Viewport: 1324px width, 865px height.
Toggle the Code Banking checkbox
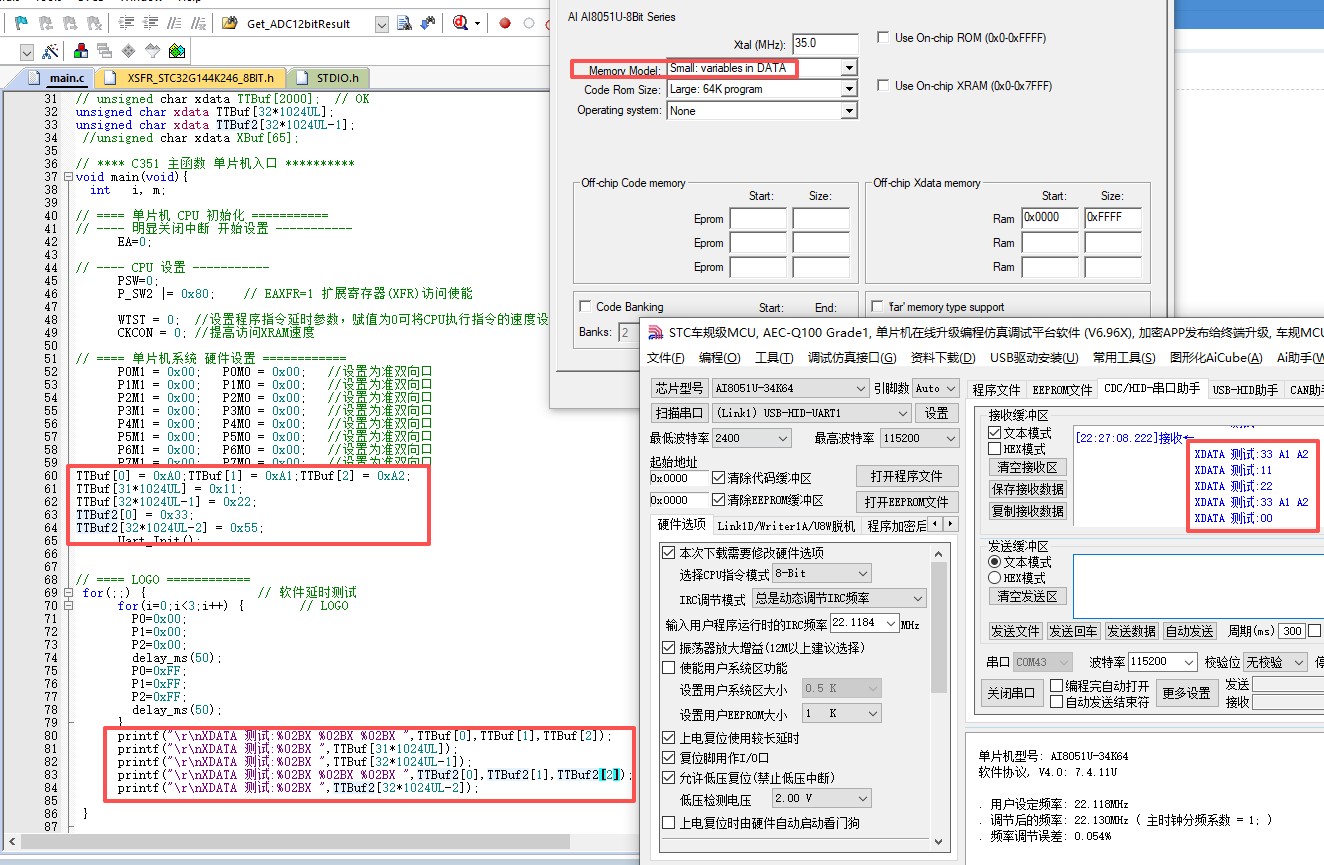pyautogui.click(x=585, y=307)
